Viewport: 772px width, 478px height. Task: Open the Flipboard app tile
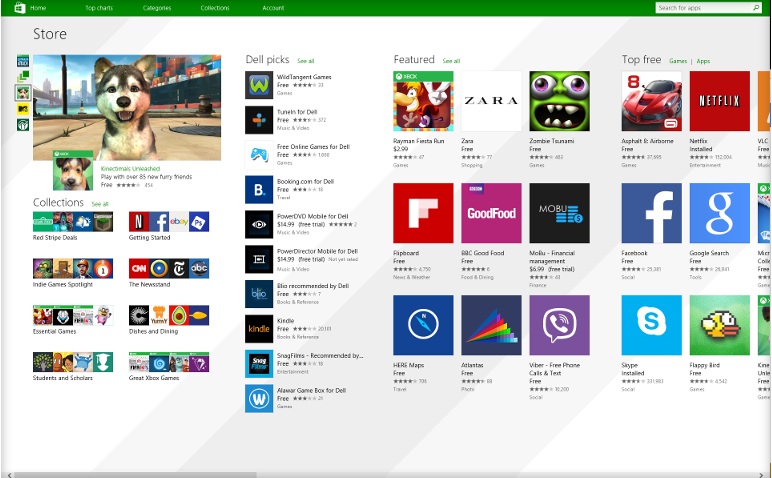(423, 213)
